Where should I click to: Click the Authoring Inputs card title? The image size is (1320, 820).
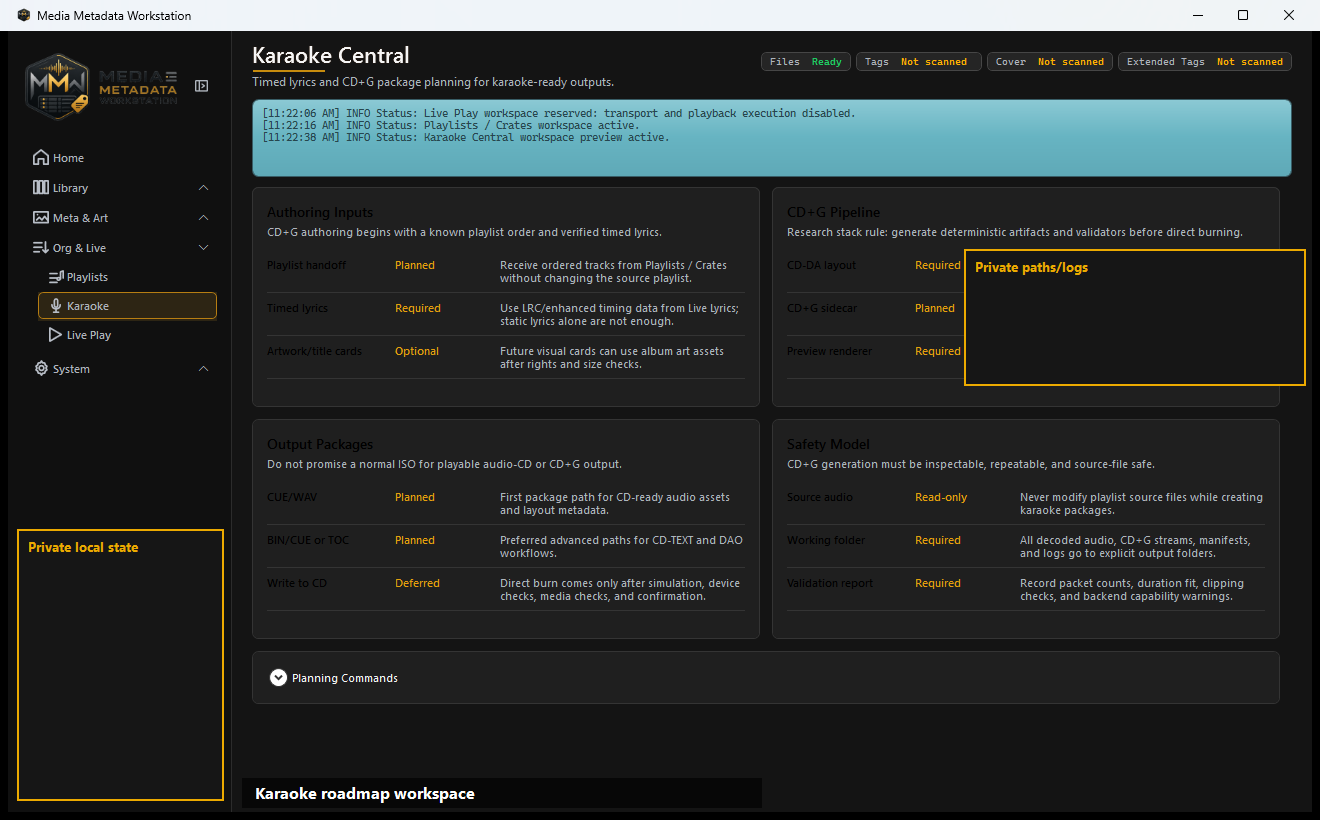pos(320,212)
